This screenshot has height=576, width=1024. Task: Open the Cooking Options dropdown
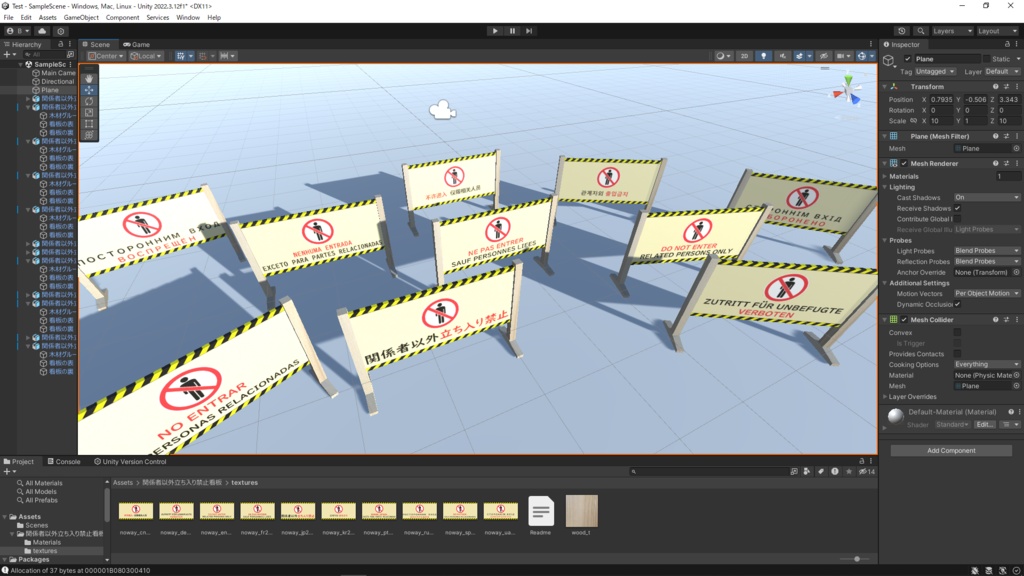[986, 364]
